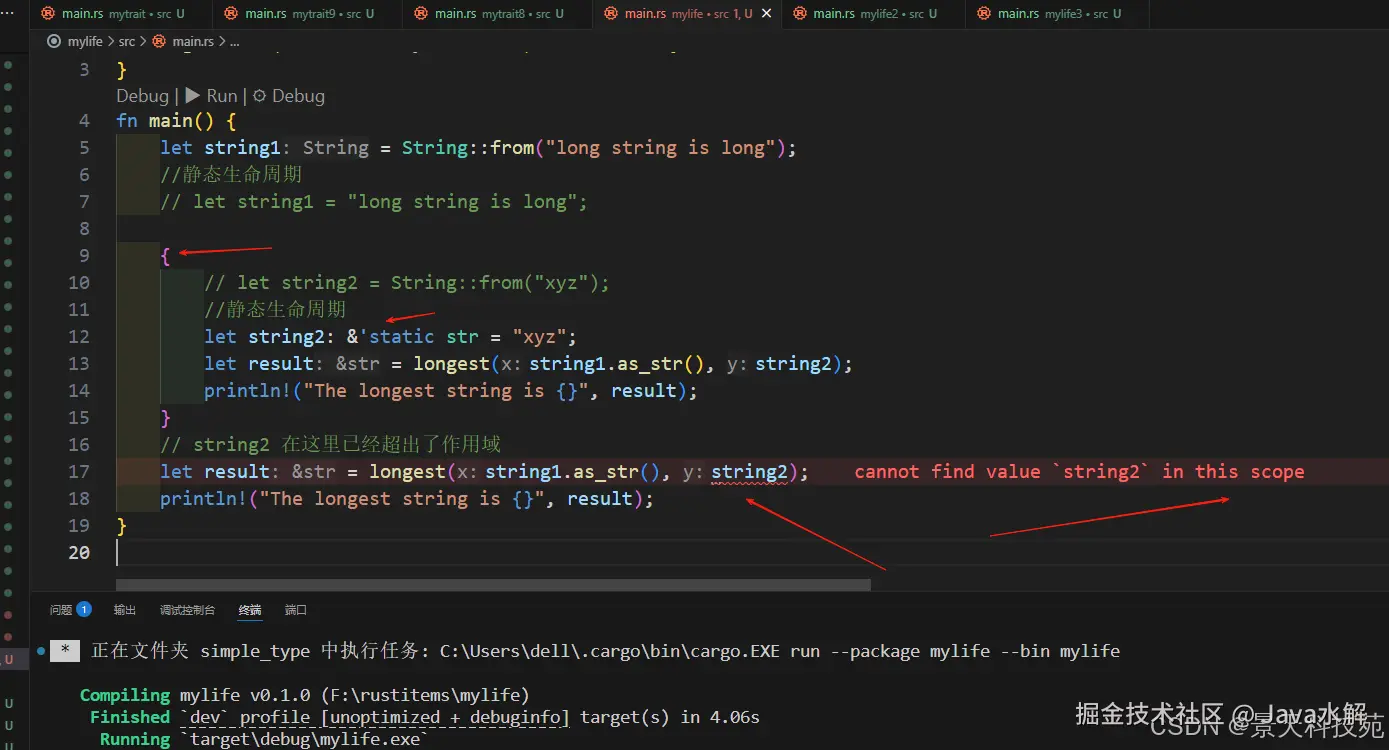Click the first Debug code lens above fn main
Screen dimensions: 1389x750
tap(143, 96)
